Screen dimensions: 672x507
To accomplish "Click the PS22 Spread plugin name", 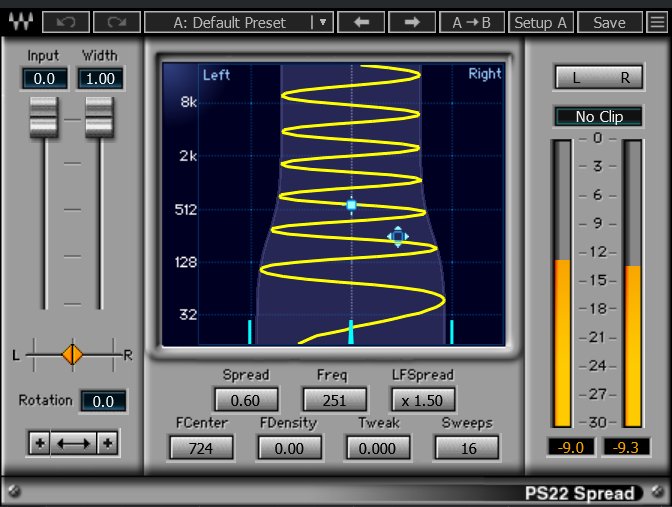I will 579,493.
